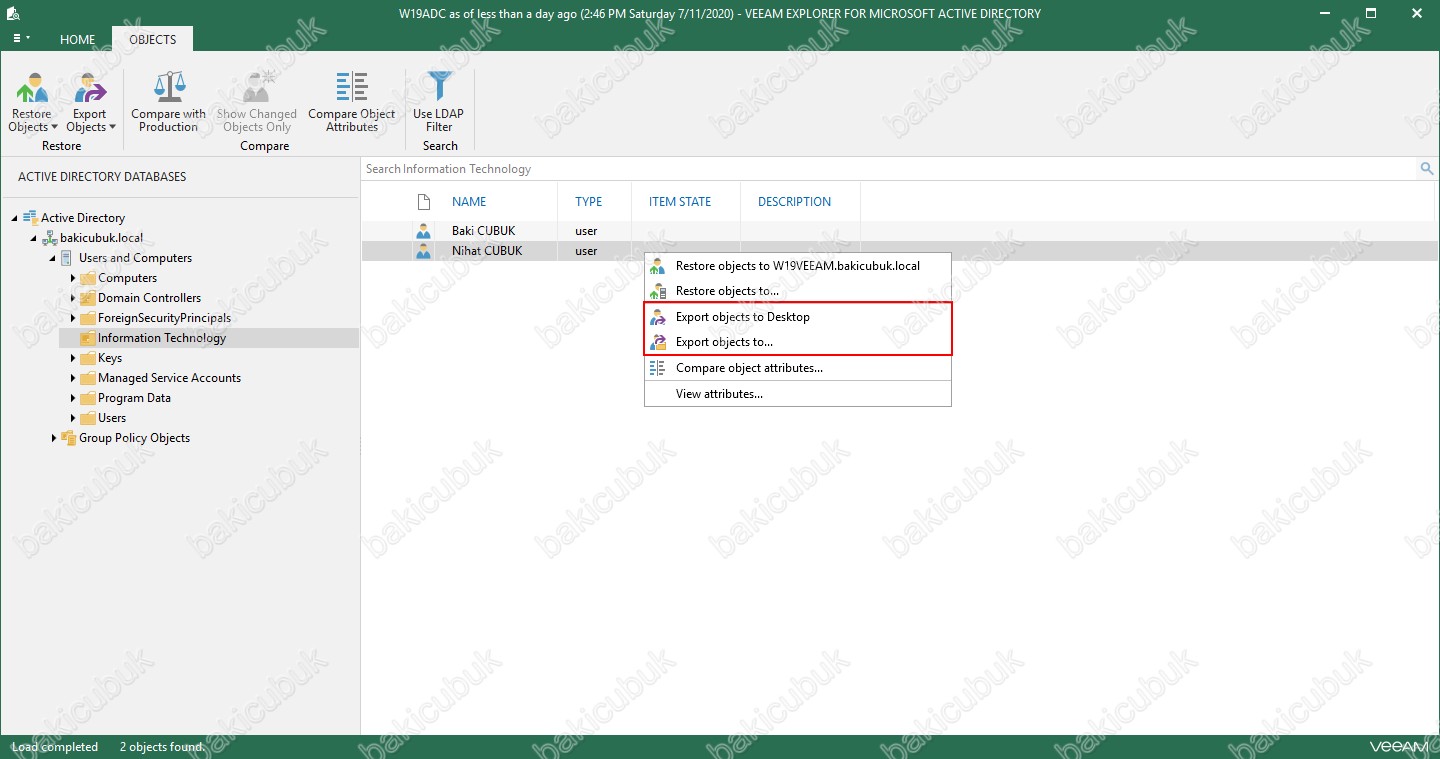Expand the Domain Controllers node
The image size is (1440, 759).
[x=73, y=298]
